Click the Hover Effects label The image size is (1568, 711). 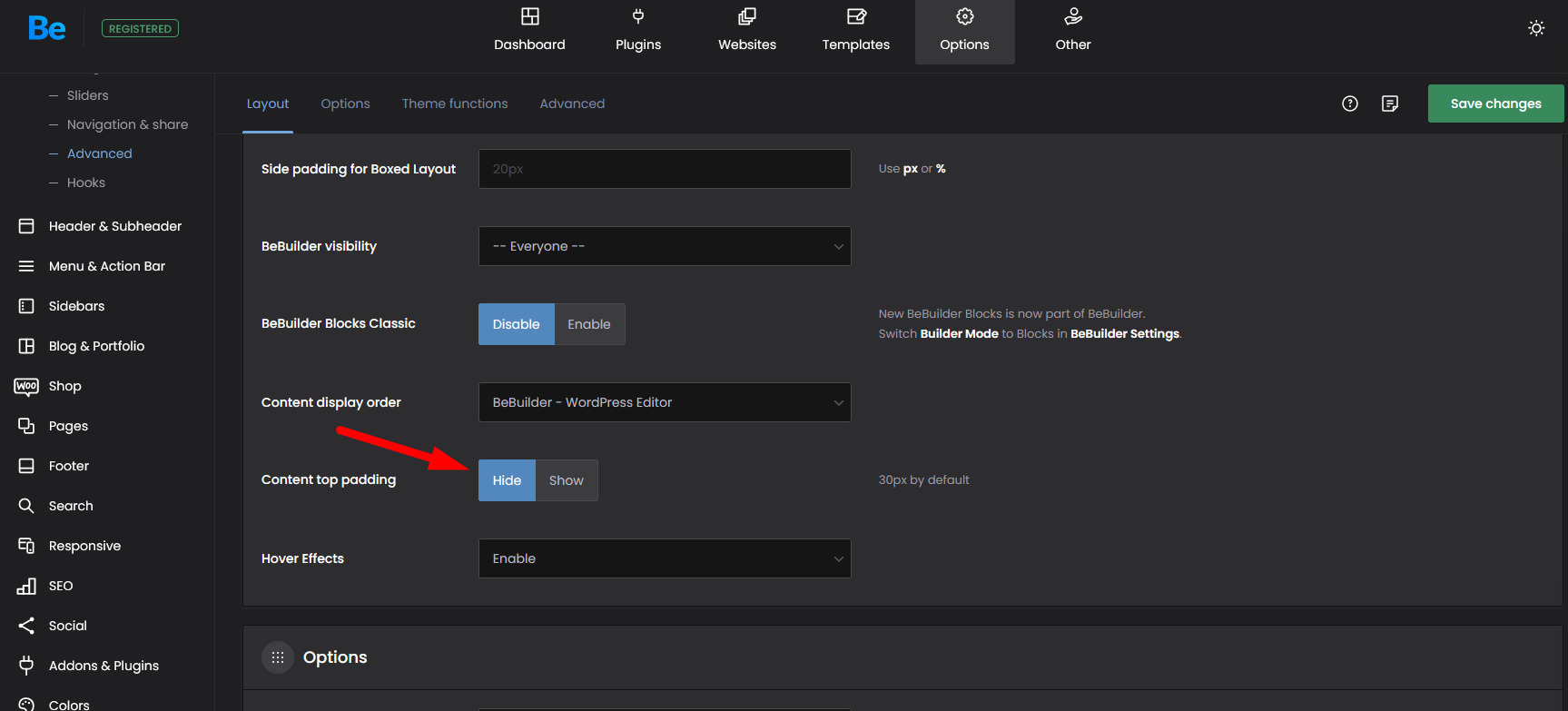[x=303, y=558]
